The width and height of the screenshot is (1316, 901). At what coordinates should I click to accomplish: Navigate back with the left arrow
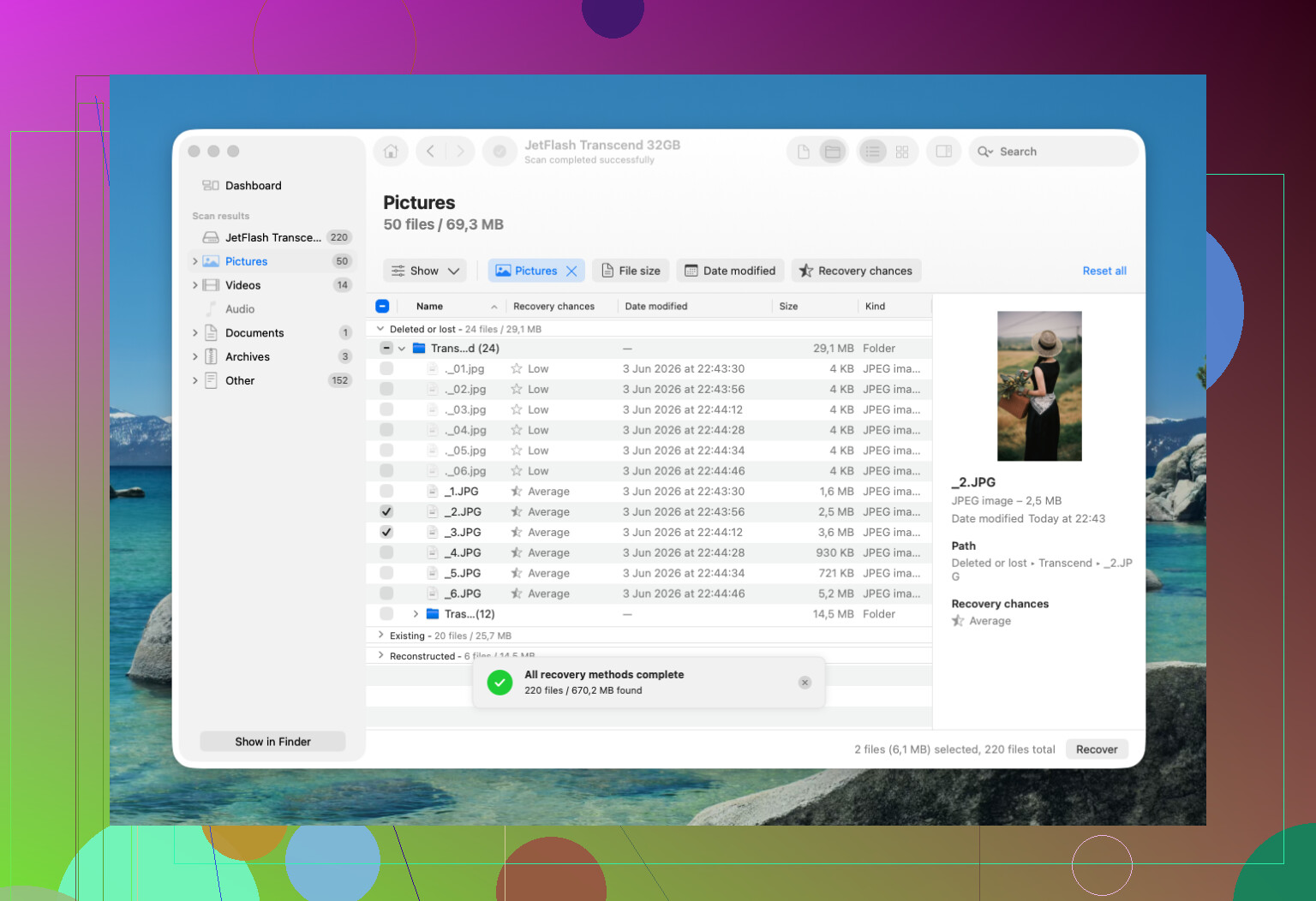[x=431, y=152]
